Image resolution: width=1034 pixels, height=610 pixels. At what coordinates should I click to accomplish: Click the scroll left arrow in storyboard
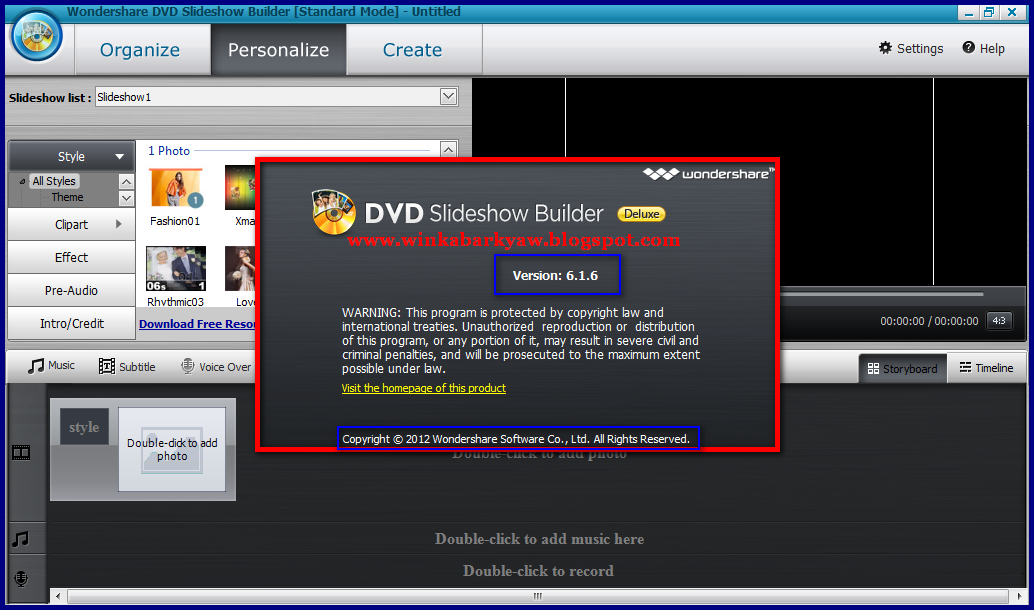[x=58, y=596]
